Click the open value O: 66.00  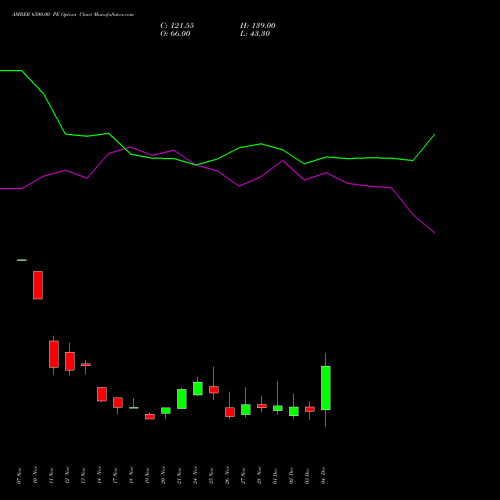(175, 34)
